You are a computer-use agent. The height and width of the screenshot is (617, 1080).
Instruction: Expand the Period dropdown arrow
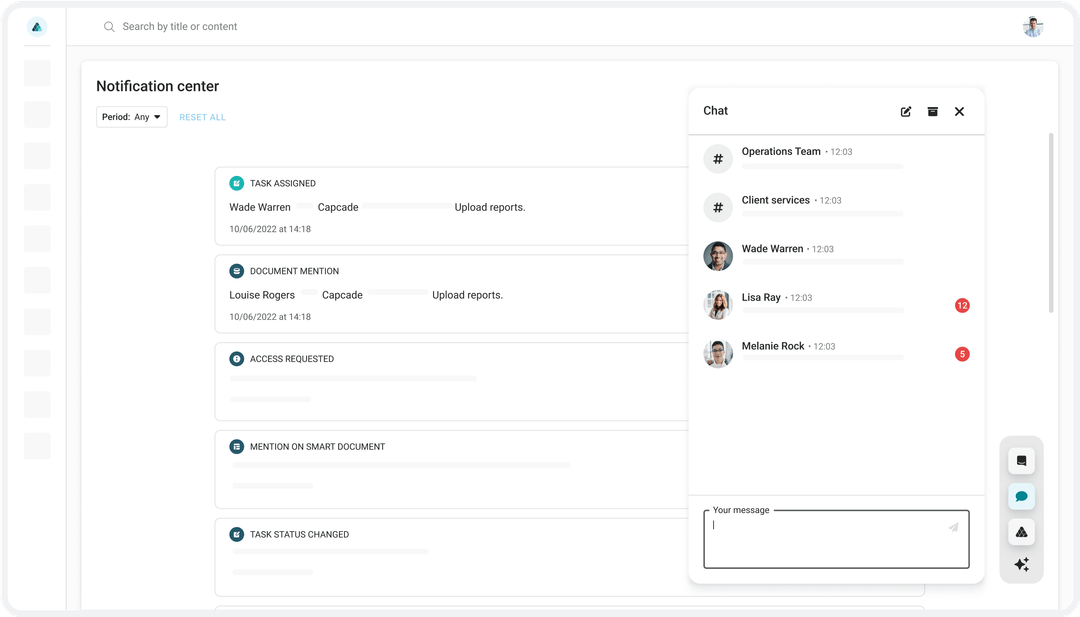[x=158, y=116]
